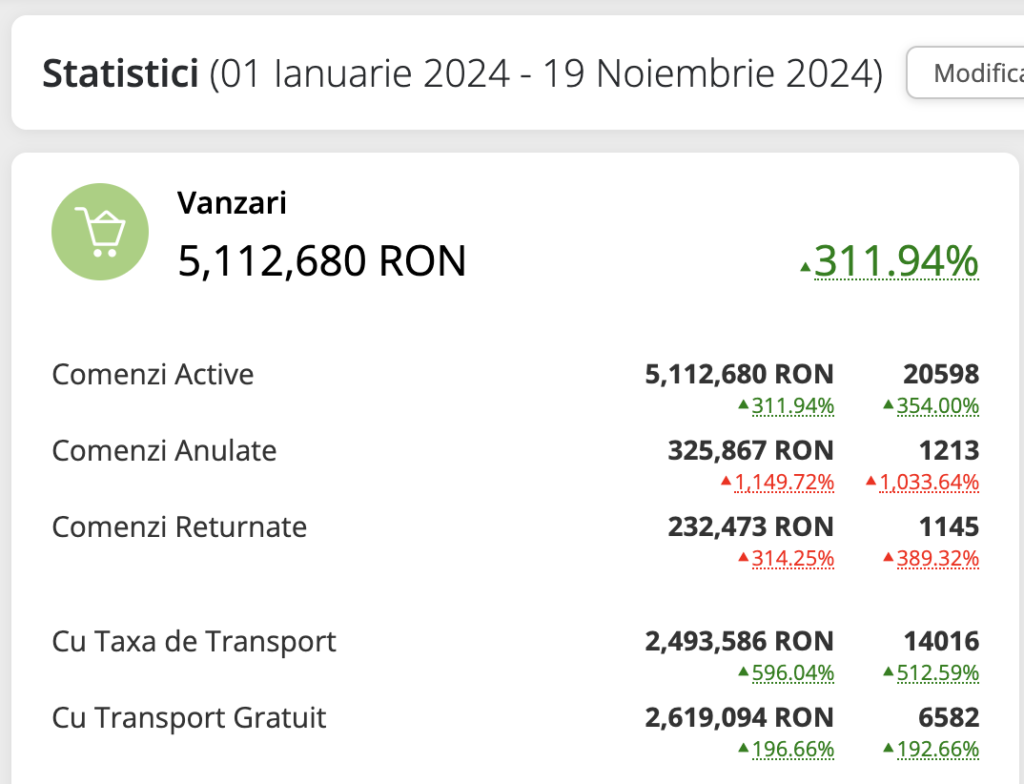Click the 196.66% Cu Transport Gratuit link
The height and width of the screenshot is (784, 1024).
pos(792,749)
